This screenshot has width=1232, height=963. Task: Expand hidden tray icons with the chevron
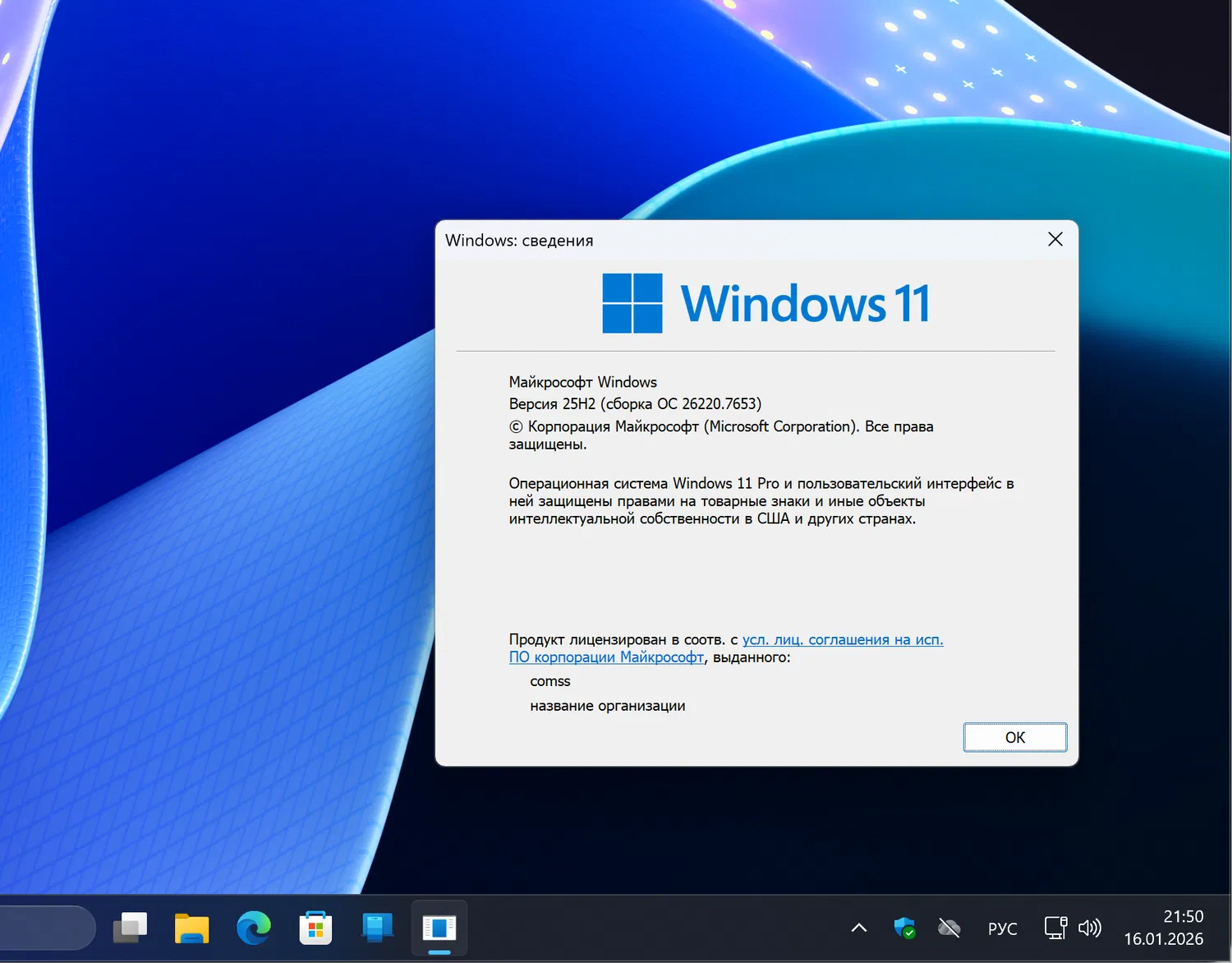[x=858, y=928]
